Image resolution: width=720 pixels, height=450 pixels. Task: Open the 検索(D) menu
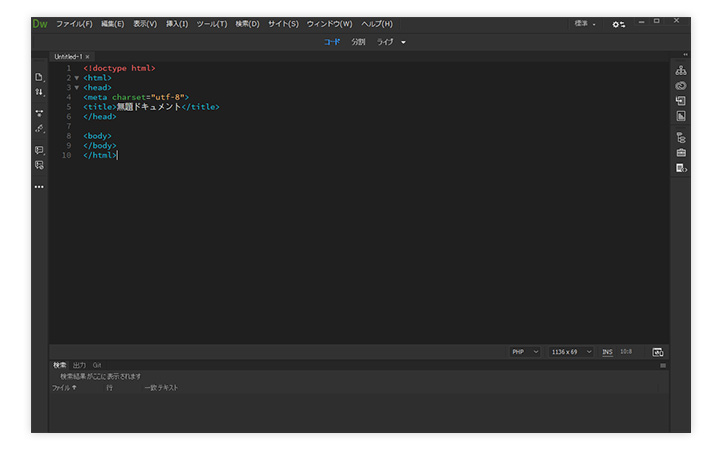[247, 24]
